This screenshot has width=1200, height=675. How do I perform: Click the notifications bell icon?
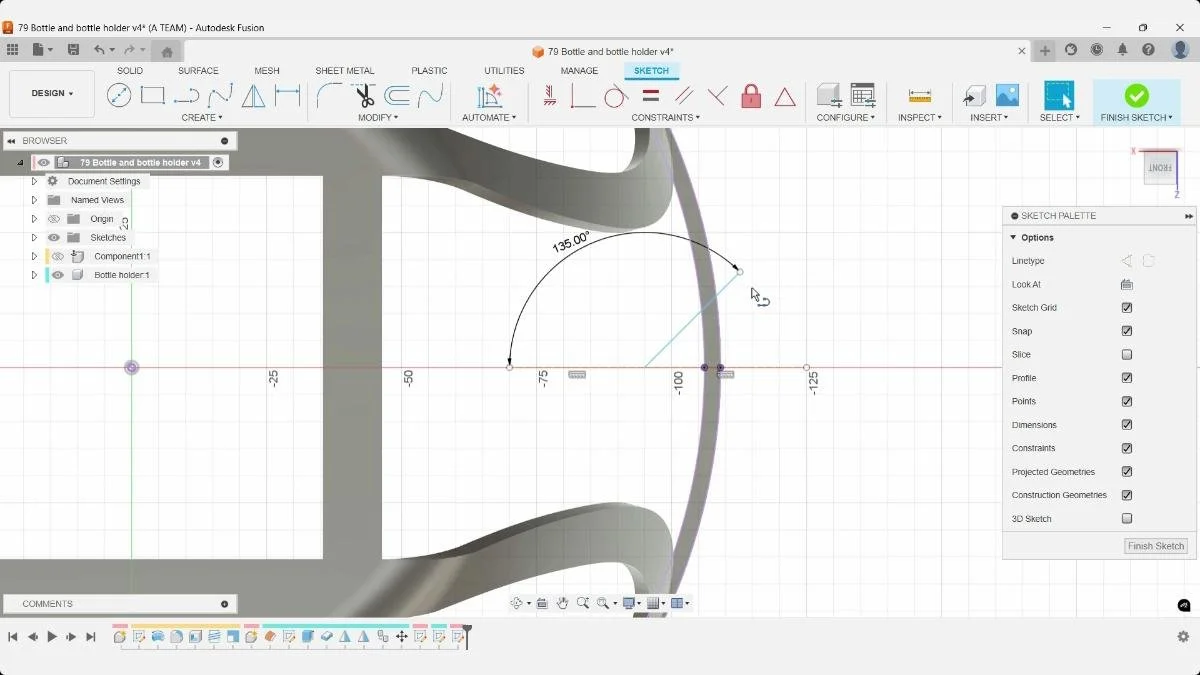(1122, 50)
